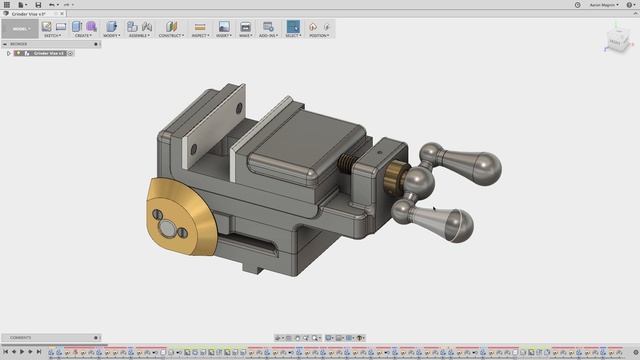The image size is (640, 360).
Task: Click the New Component icon under ASSEMBLE
Action: (x=132, y=27)
